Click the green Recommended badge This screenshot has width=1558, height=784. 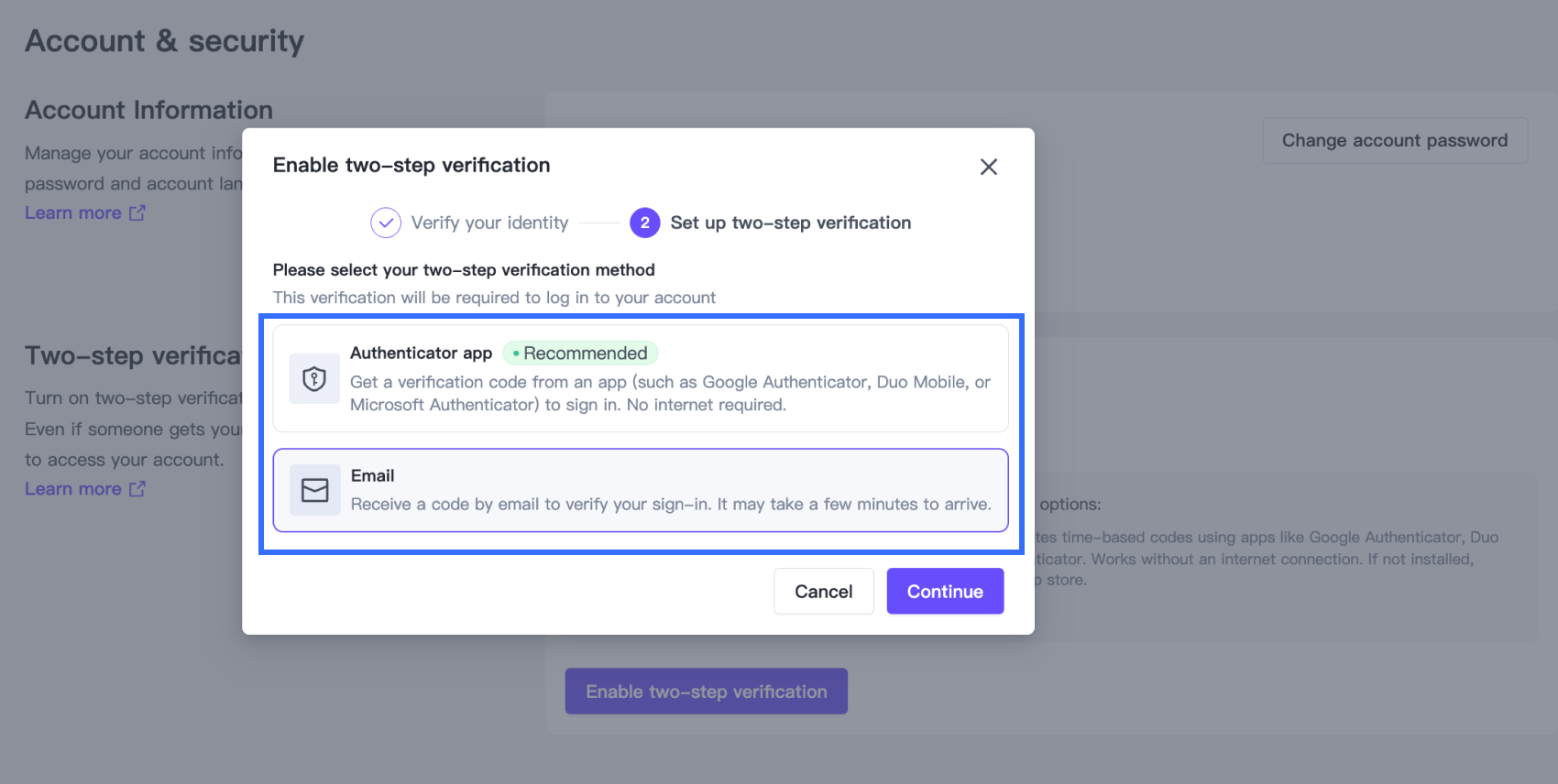click(x=580, y=354)
